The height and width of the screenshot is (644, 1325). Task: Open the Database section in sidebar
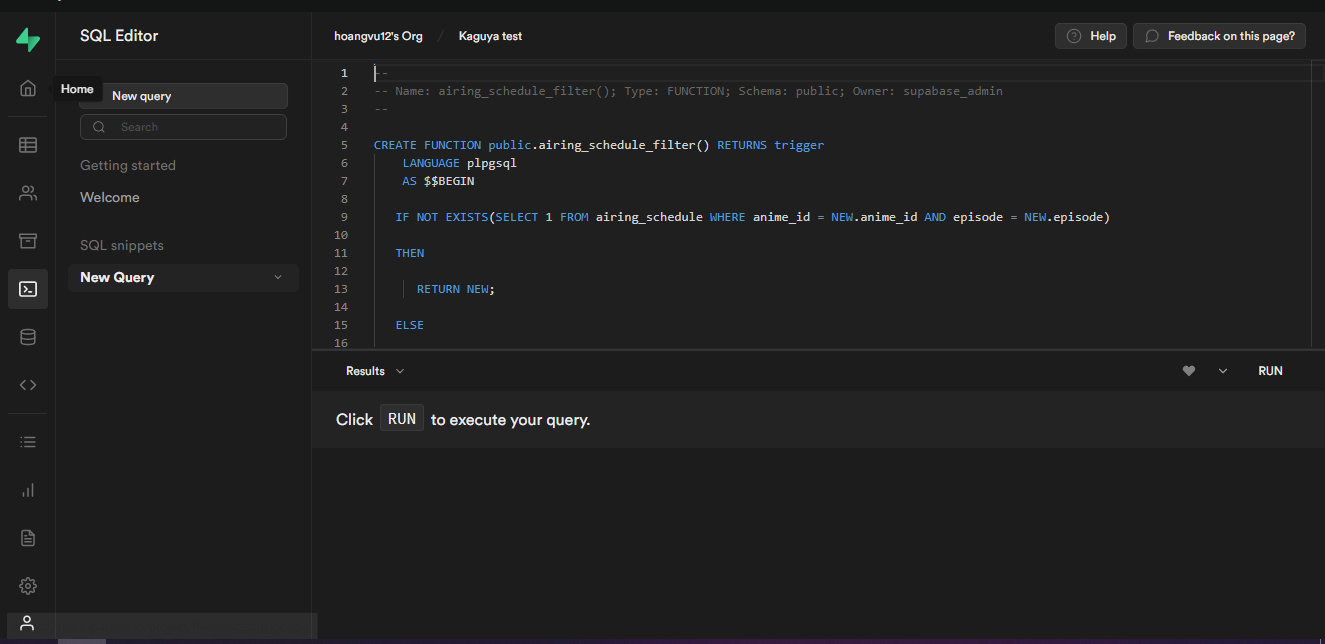[x=27, y=336]
